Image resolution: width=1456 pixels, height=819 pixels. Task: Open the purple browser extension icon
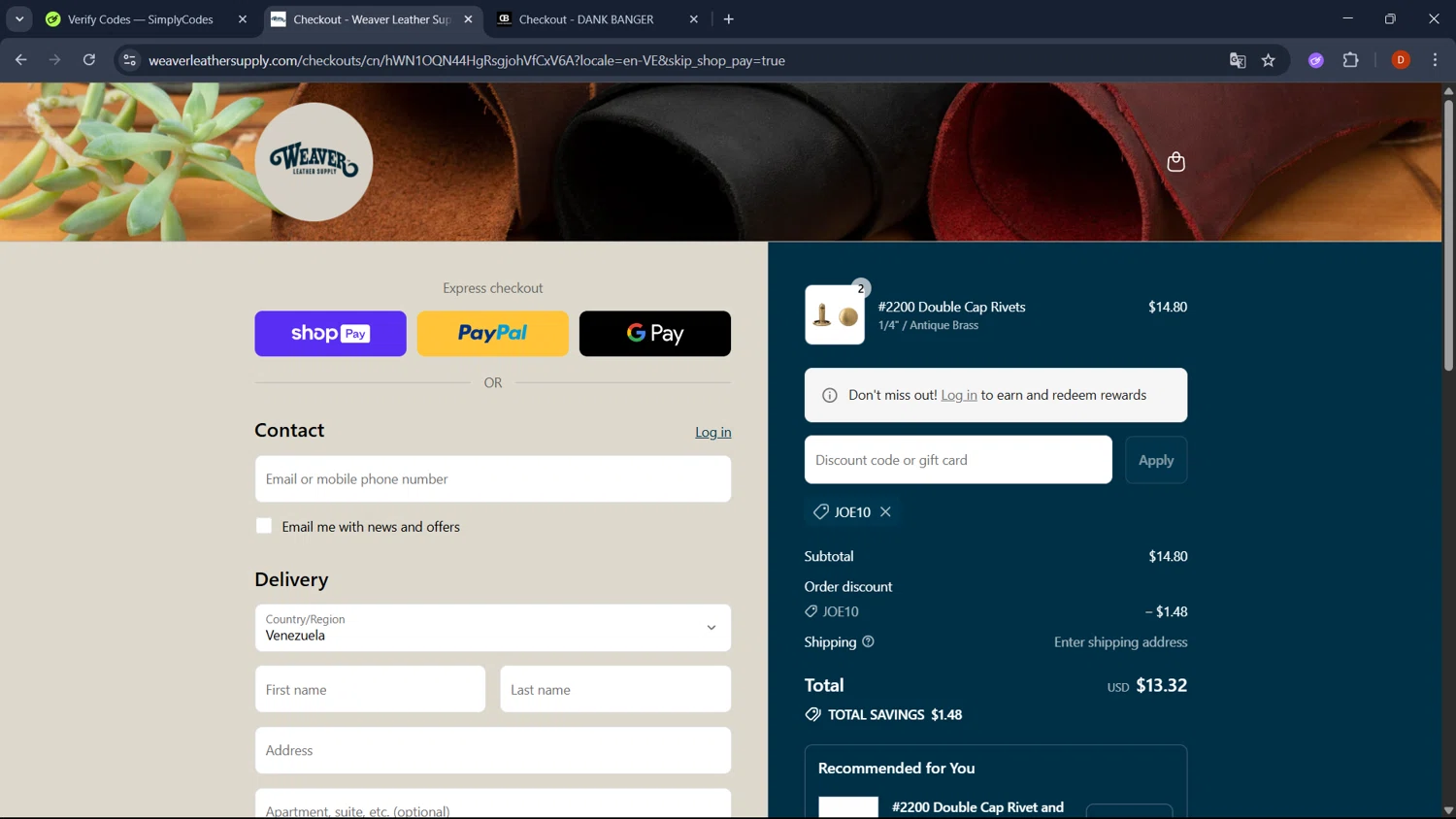[1316, 60]
